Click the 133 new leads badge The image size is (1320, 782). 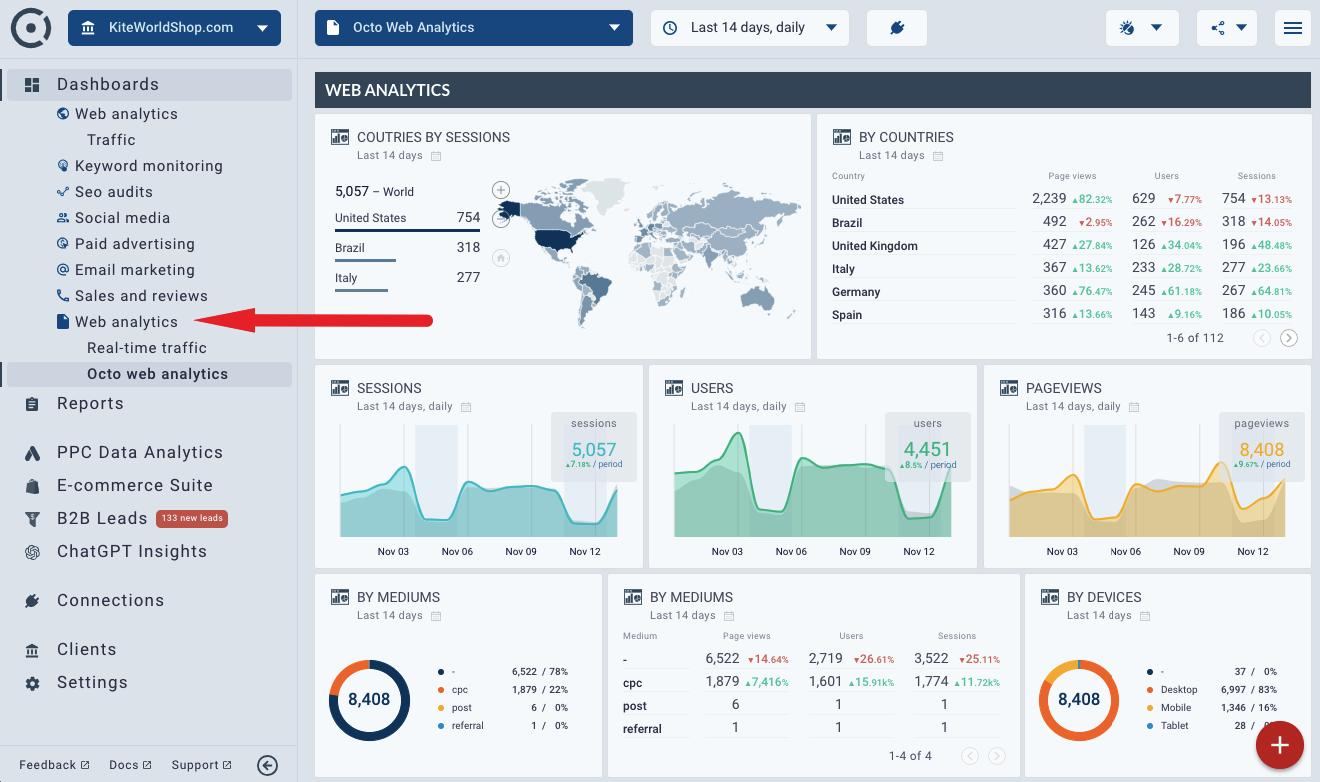192,518
